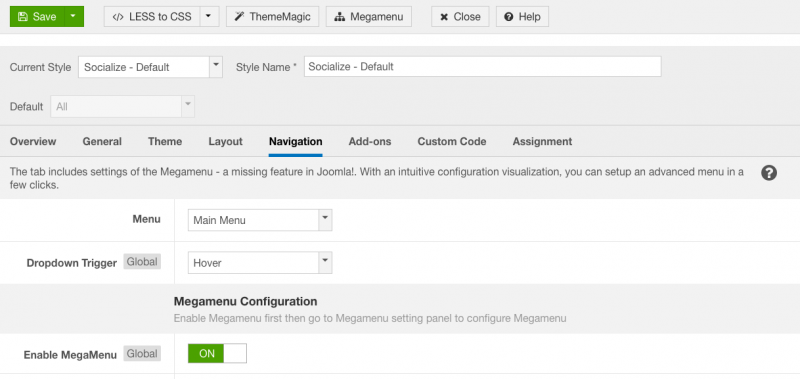Switch to the General tab

pyautogui.click(x=102, y=142)
